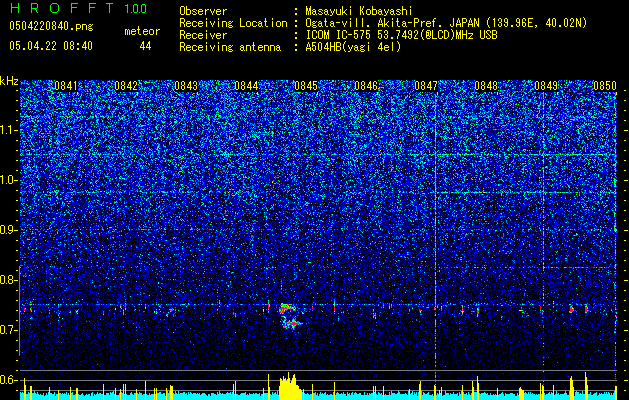Click the 0845 time marker
This screenshot has width=629, height=400.
pos(306,86)
